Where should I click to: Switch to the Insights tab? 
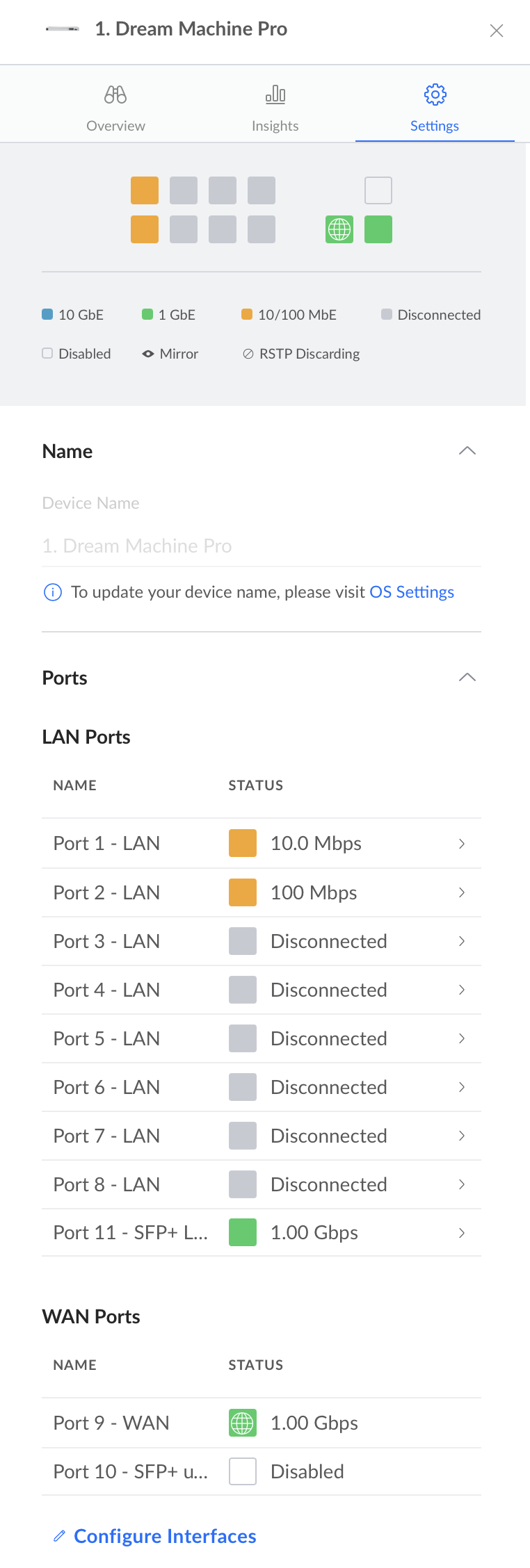coord(275,126)
